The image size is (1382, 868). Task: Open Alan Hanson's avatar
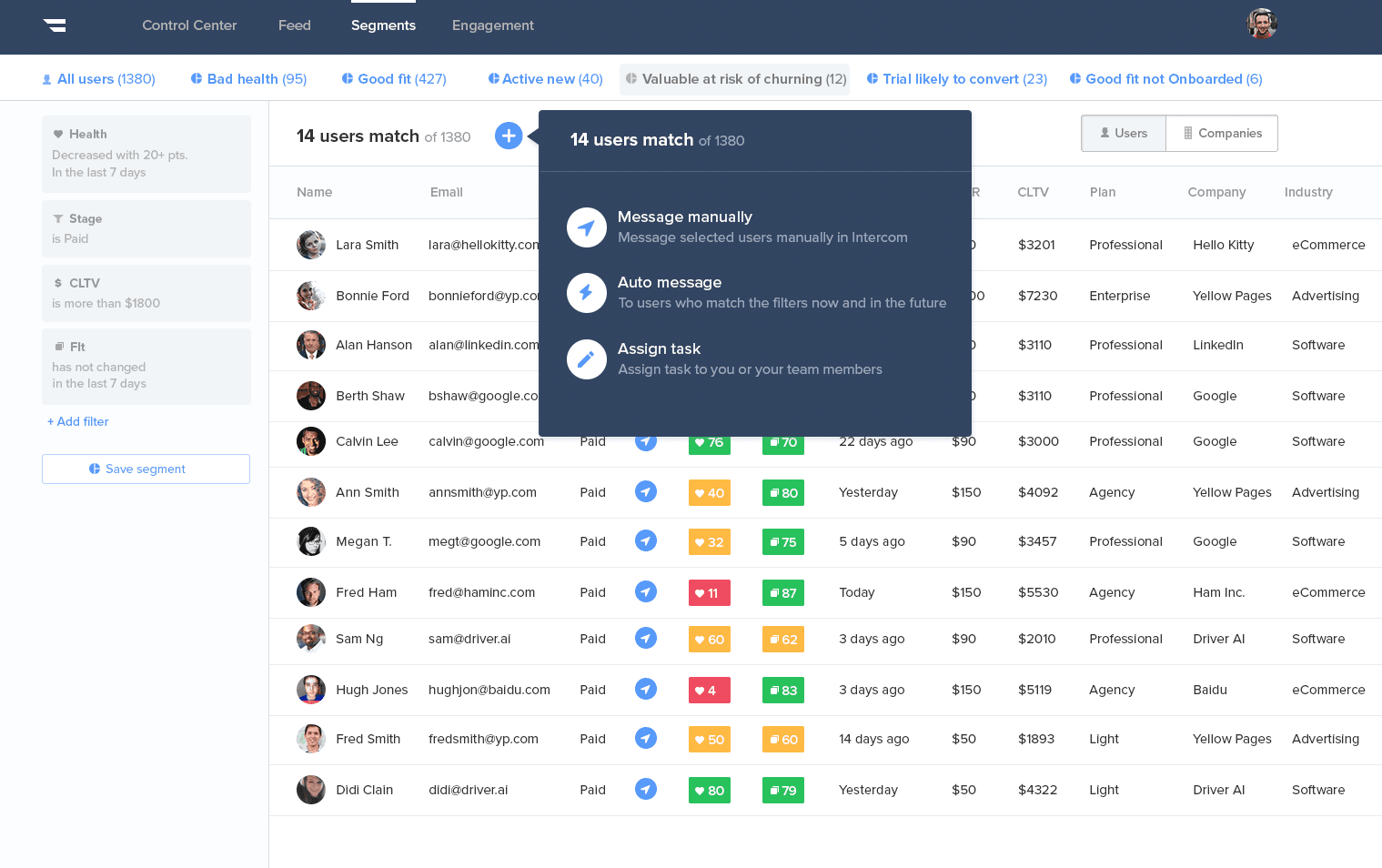tap(311, 345)
